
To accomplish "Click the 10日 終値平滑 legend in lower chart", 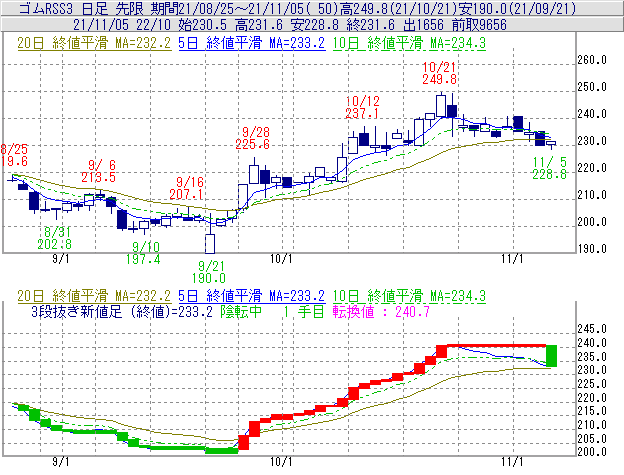I will tap(409, 296).
